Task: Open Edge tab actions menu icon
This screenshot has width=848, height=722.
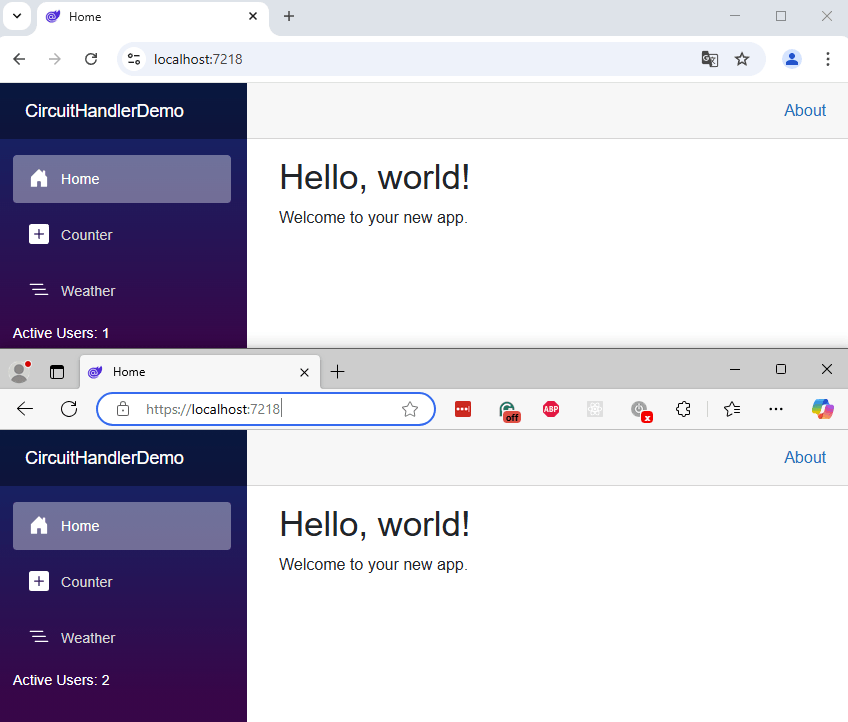Action: tap(57, 372)
